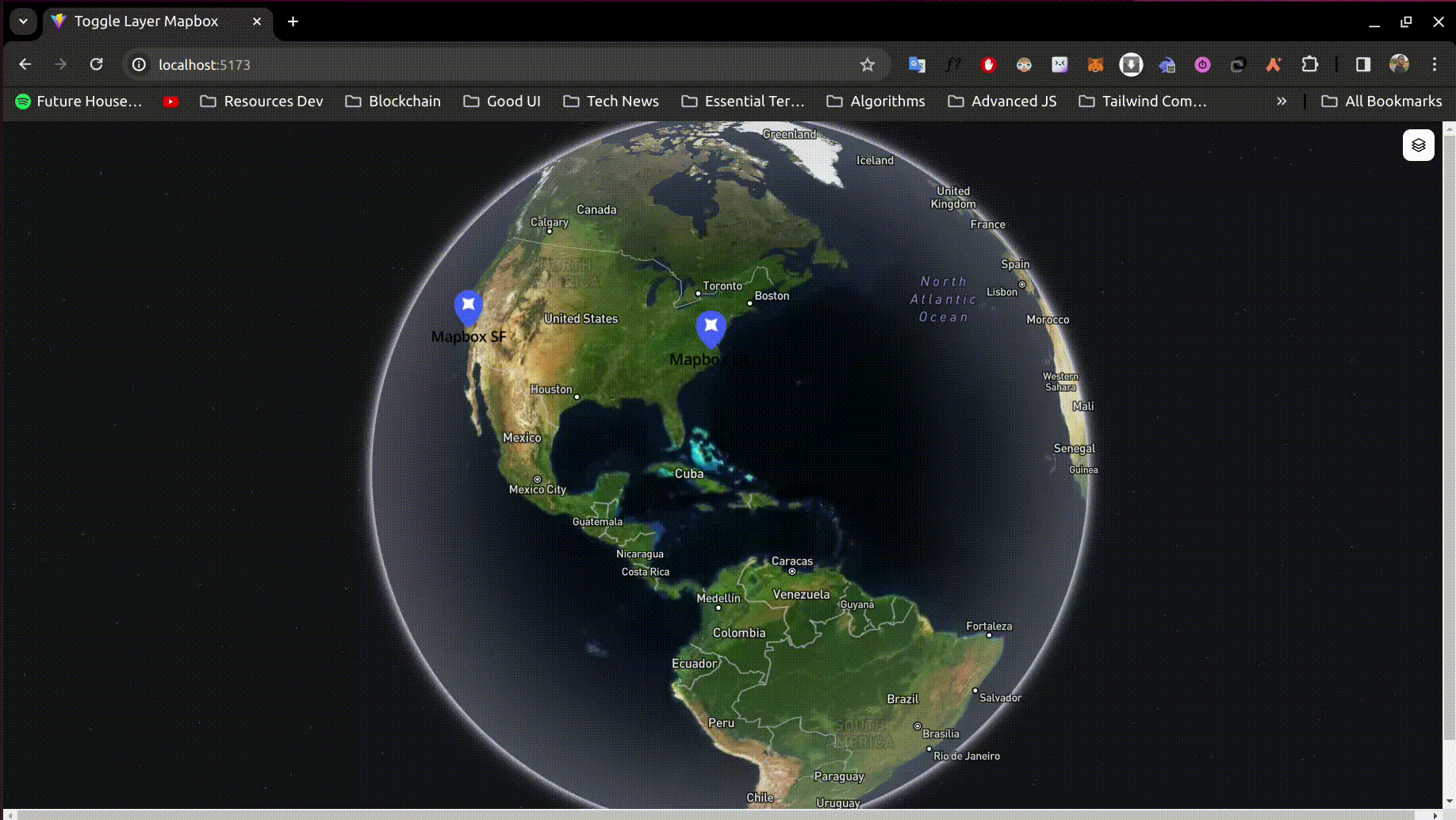Click the Calgary city label
This screenshot has height=820, width=1456.
(550, 223)
